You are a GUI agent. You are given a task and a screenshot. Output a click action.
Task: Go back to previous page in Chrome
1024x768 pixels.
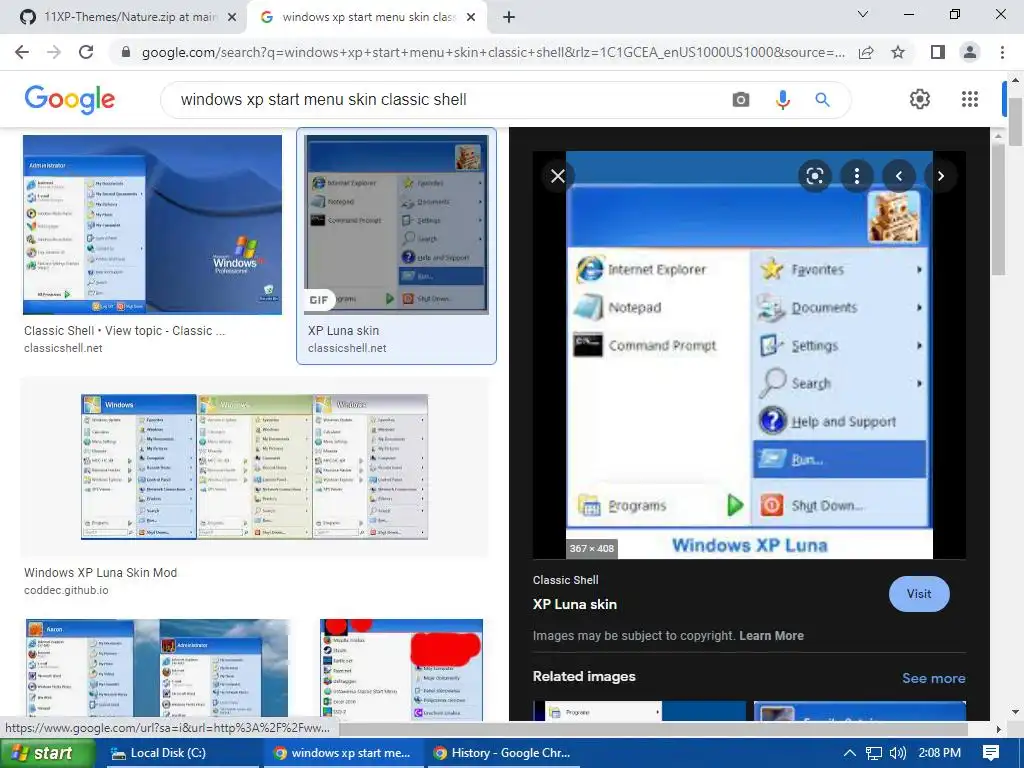pos(22,52)
